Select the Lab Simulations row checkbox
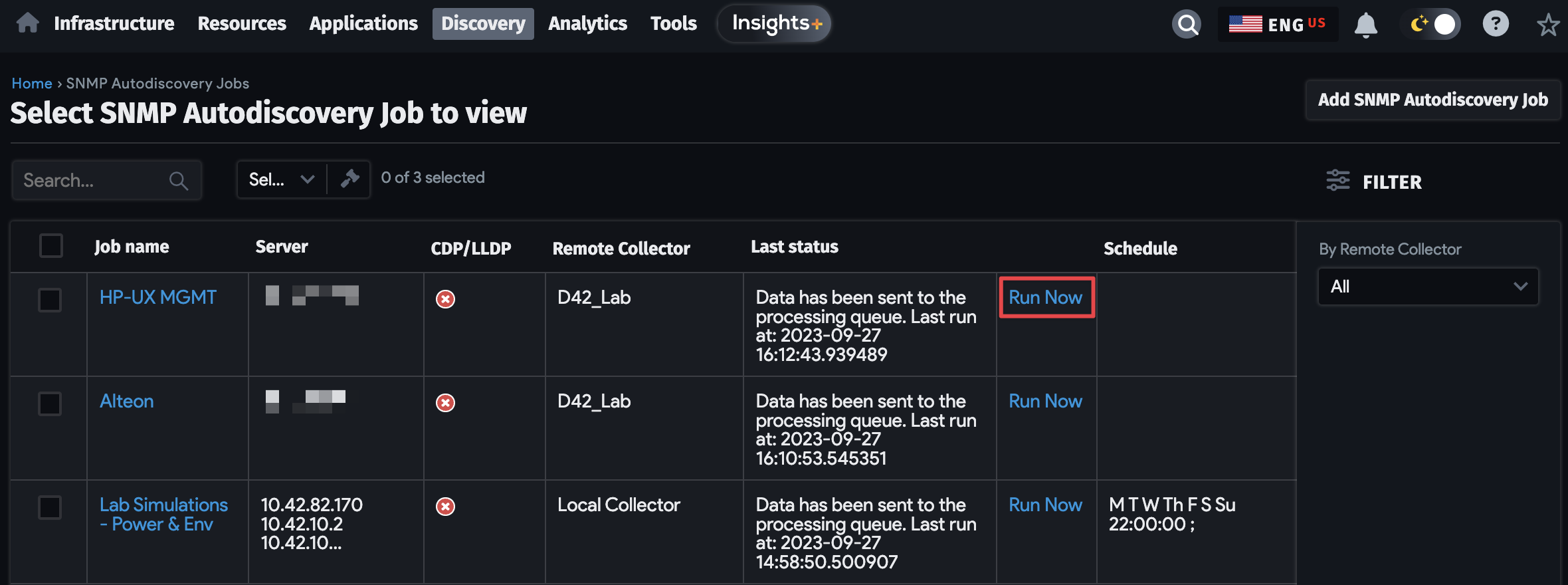Viewport: 1568px width, 585px height. [x=50, y=507]
